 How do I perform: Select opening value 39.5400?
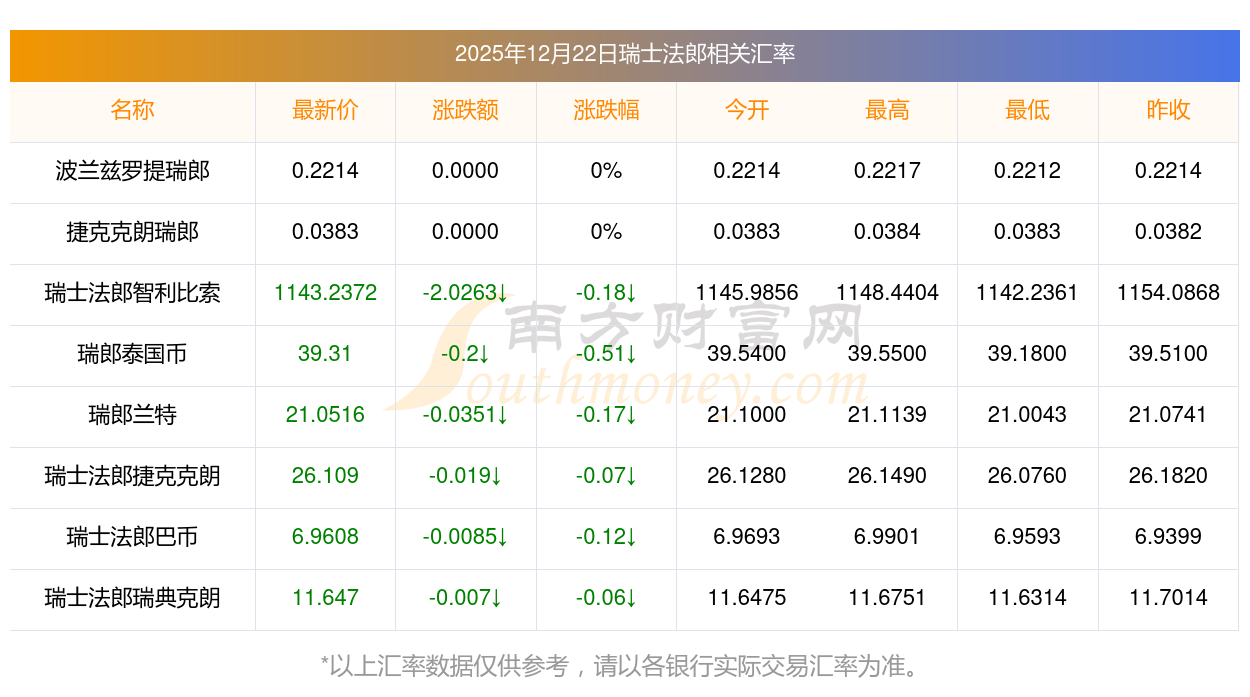click(x=747, y=354)
